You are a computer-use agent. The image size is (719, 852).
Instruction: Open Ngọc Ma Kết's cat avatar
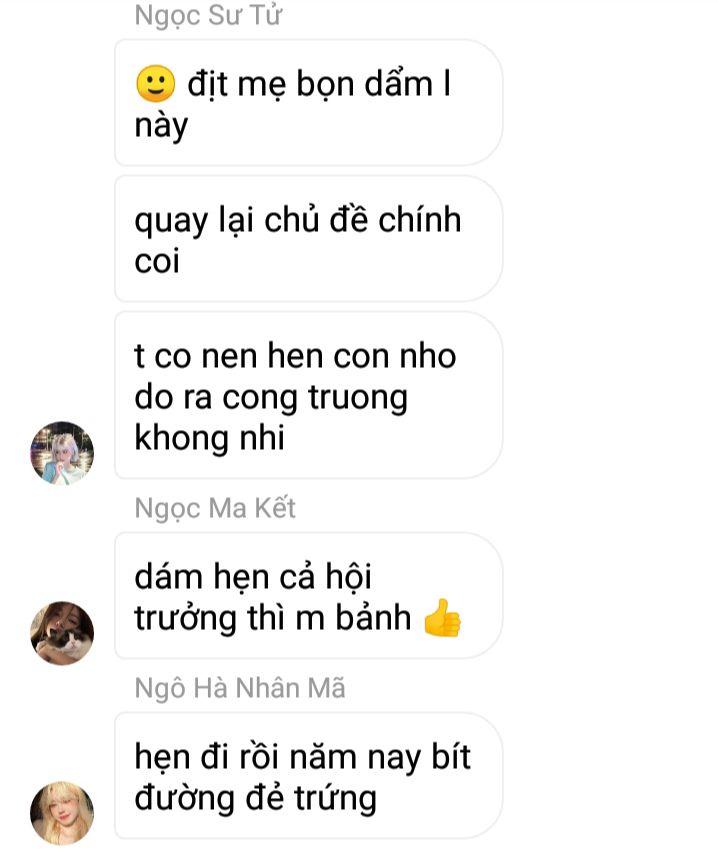pyautogui.click(x=62, y=633)
